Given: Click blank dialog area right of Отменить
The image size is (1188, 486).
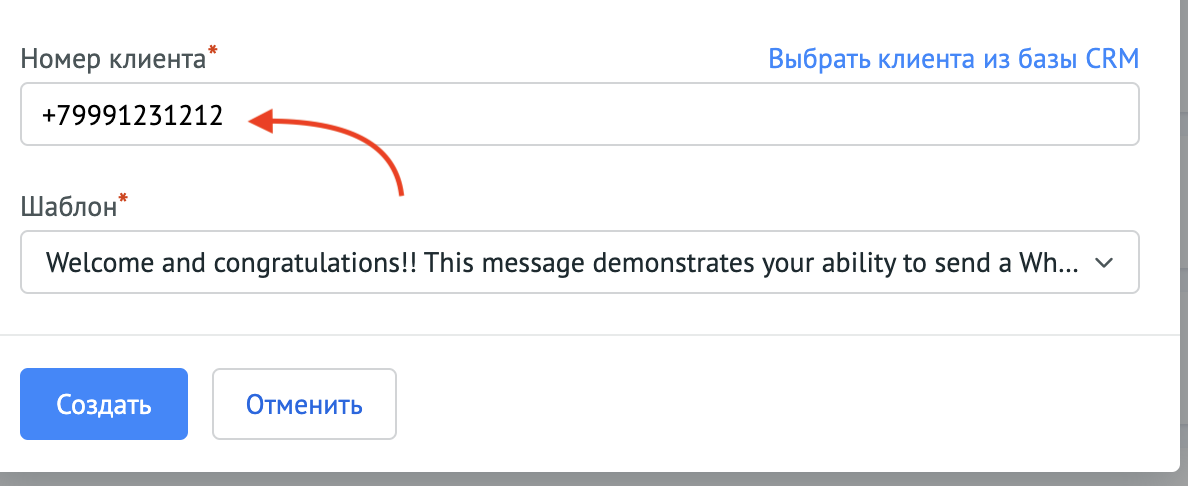Looking at the screenshot, I should click(758, 404).
